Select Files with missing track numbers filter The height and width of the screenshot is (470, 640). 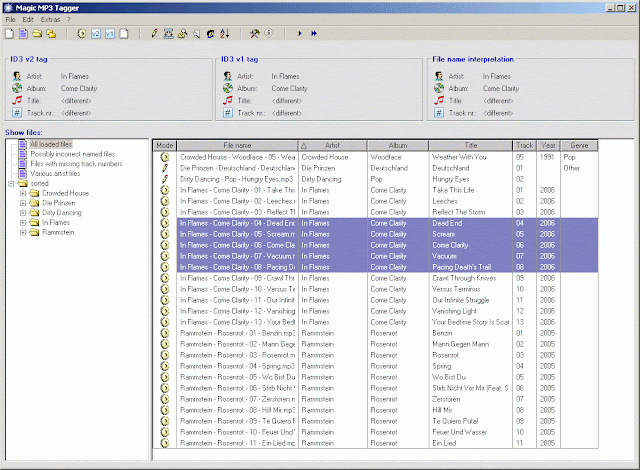[76, 164]
